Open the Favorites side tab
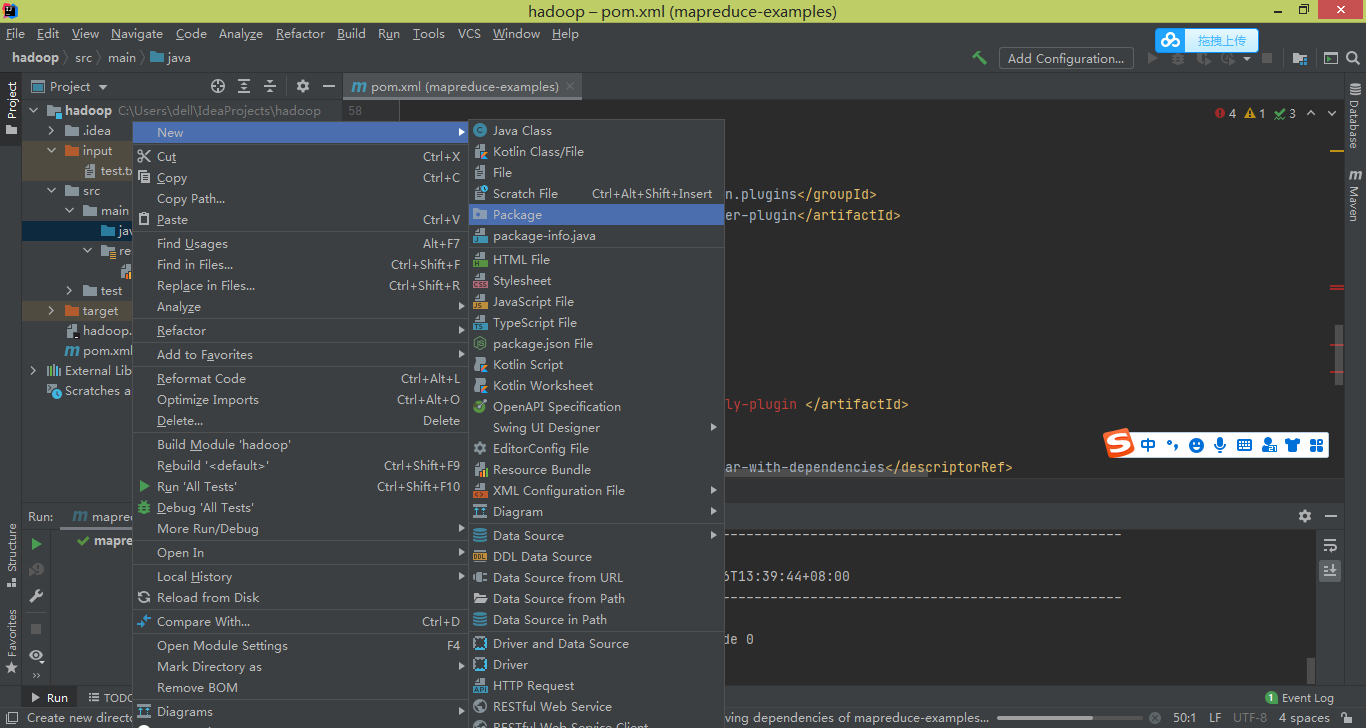Screen dimensions: 1366x728 (11, 641)
